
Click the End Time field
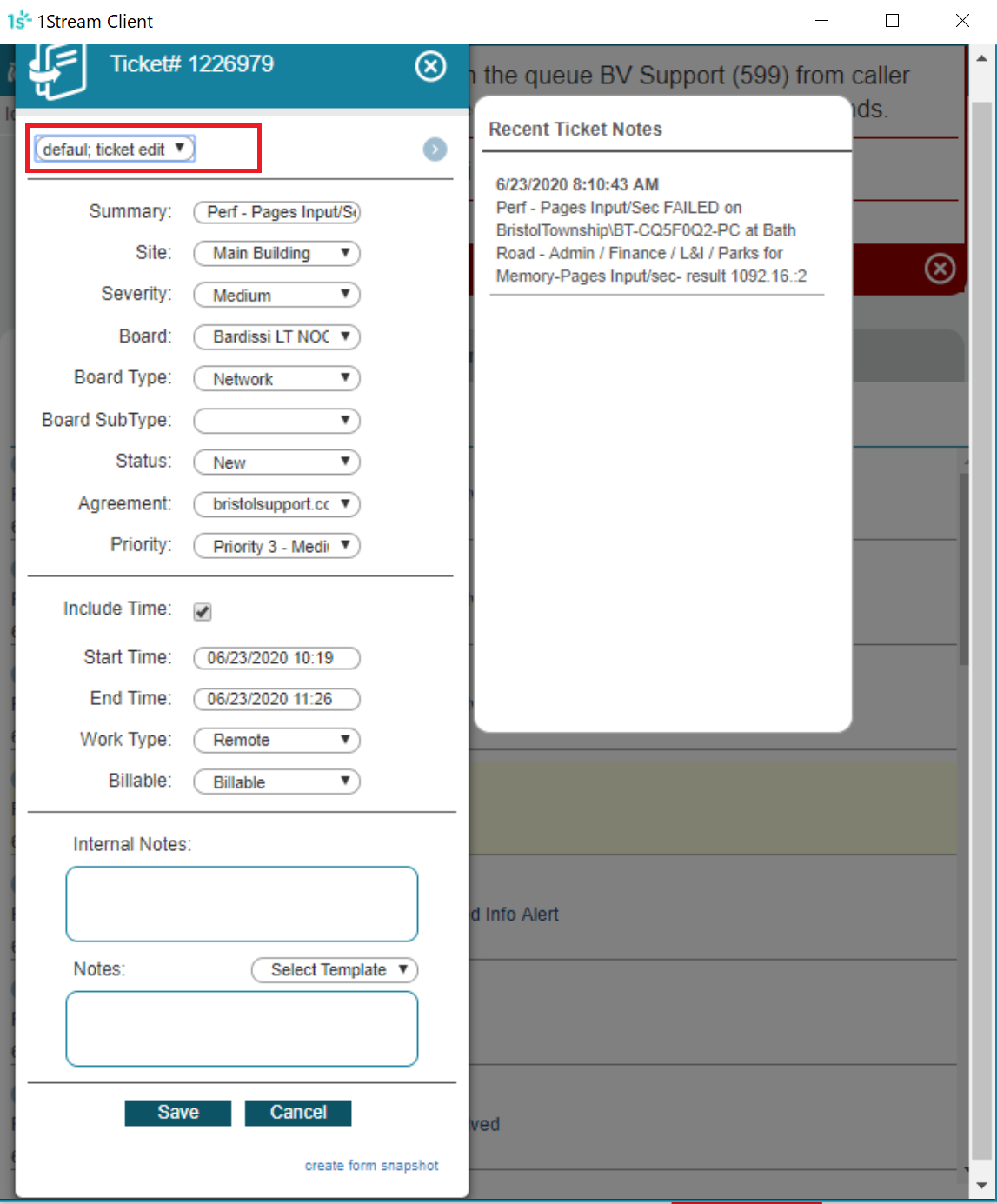coord(276,699)
